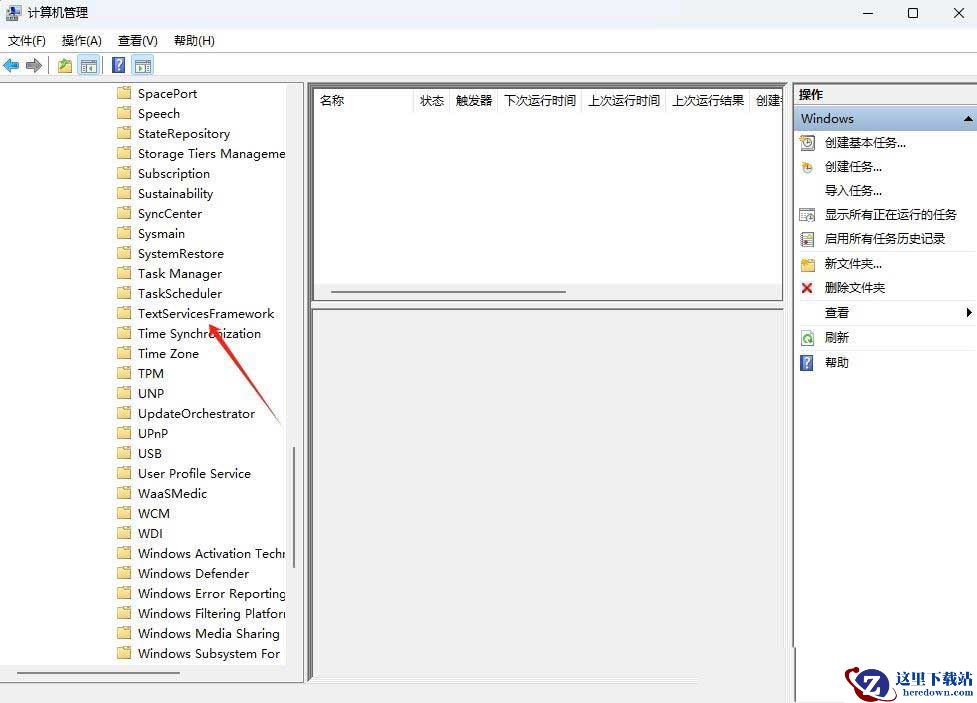Click the SpacePort folder icon
The width and height of the screenshot is (977, 703).
[125, 93]
